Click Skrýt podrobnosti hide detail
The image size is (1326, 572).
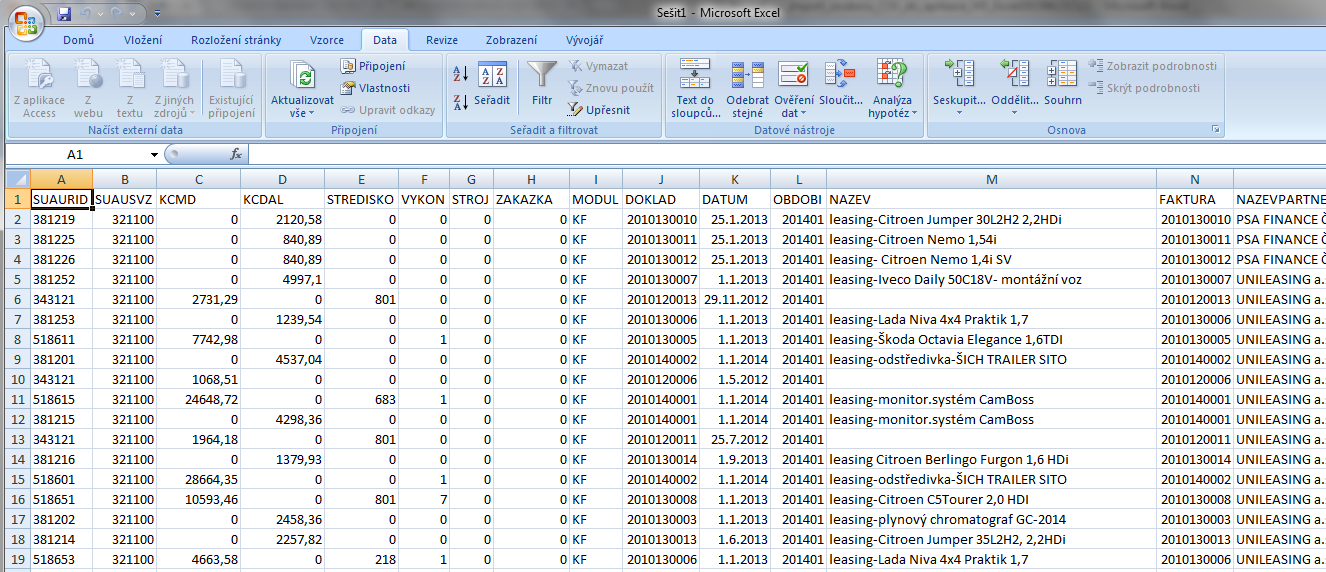(1145, 88)
